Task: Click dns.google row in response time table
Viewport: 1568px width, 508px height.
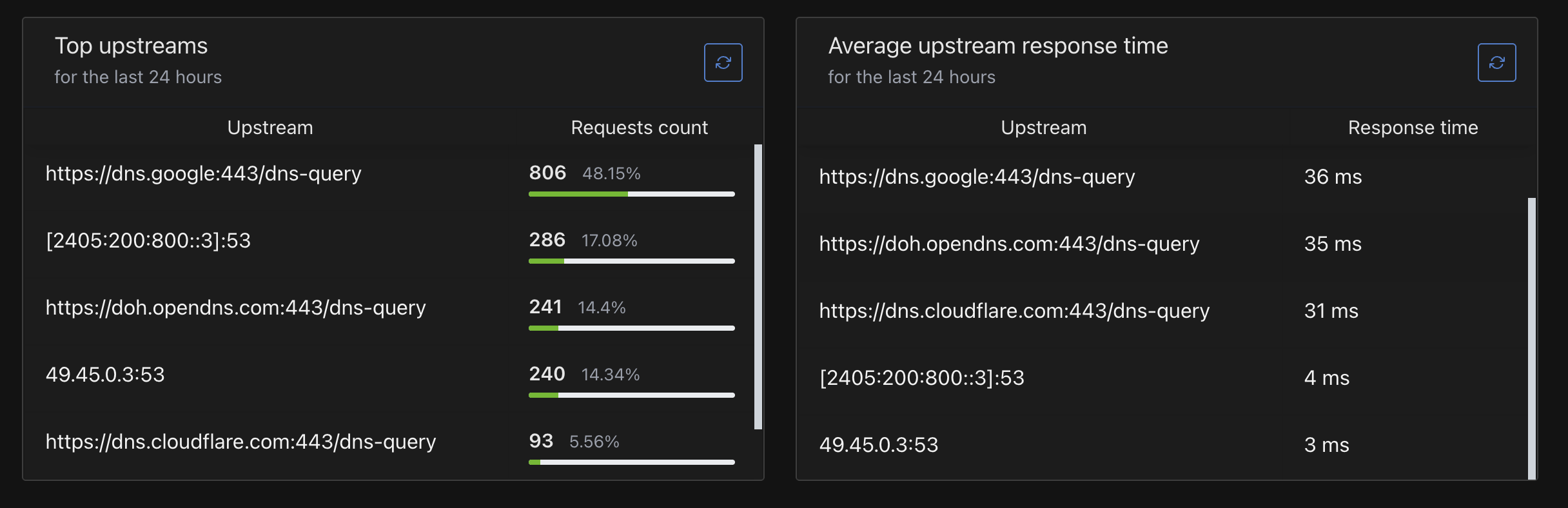Action: (977, 177)
